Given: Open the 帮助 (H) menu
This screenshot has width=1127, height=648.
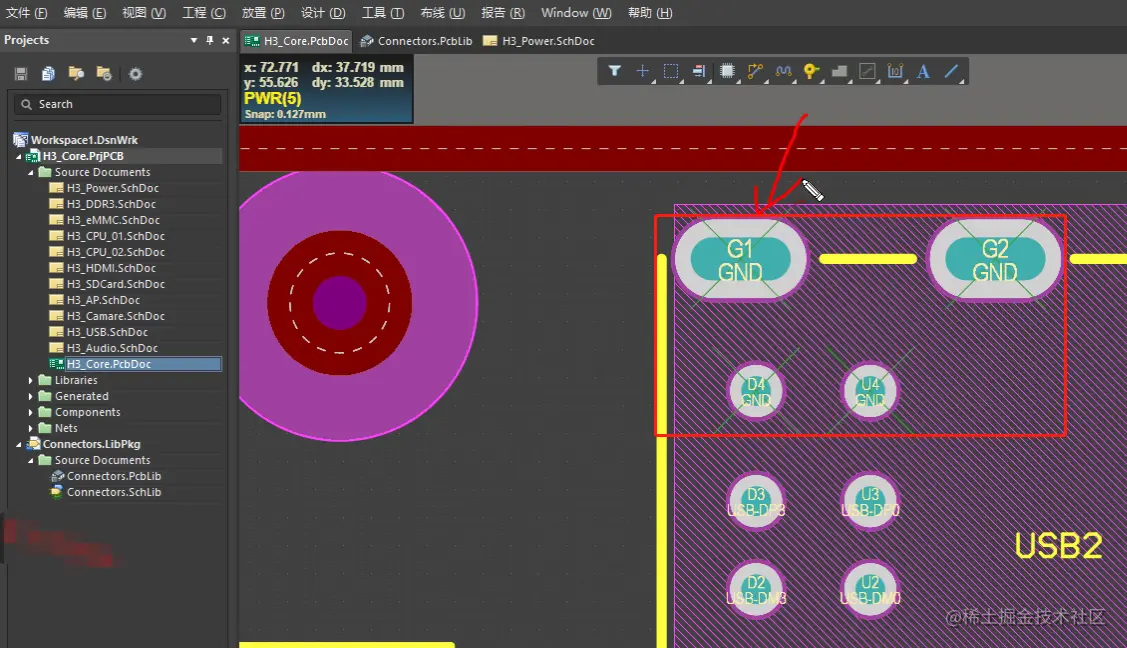Looking at the screenshot, I should (x=650, y=13).
